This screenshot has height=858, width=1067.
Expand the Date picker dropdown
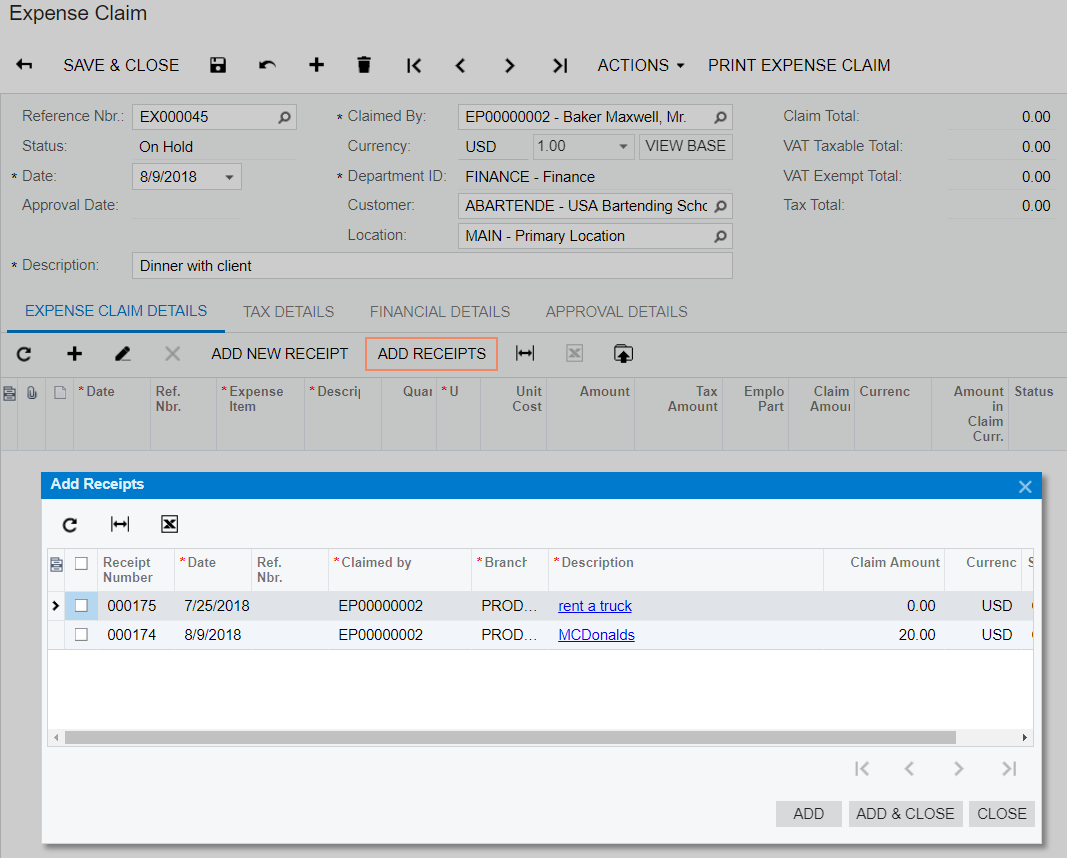pyautogui.click(x=229, y=177)
